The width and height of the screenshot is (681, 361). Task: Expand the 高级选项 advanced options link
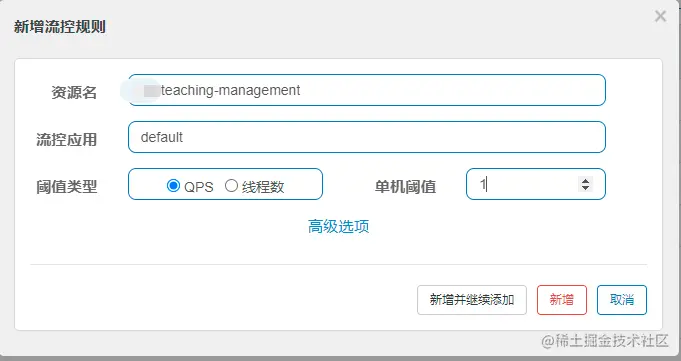coord(338,226)
